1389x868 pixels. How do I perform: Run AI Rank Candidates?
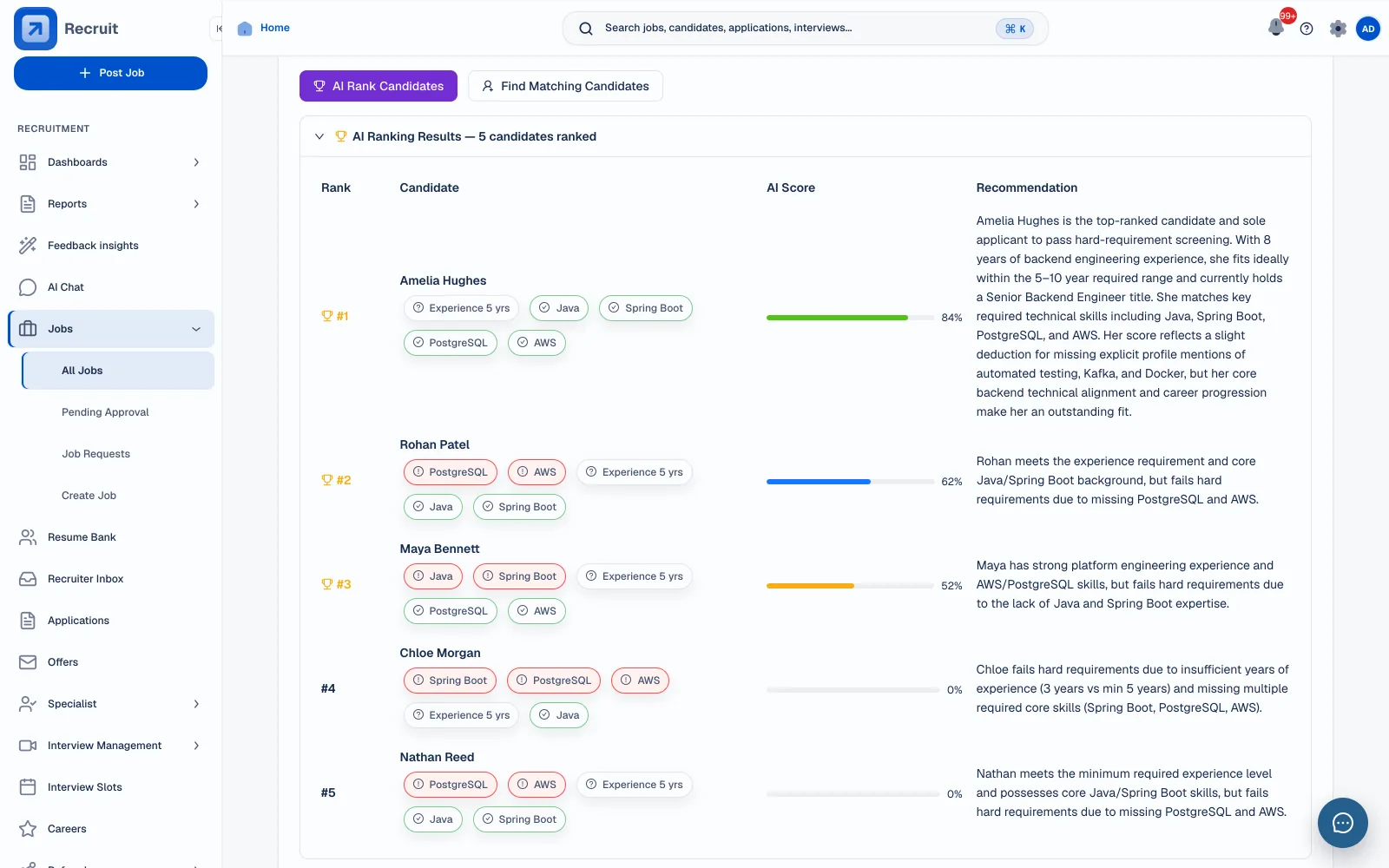[x=379, y=86]
